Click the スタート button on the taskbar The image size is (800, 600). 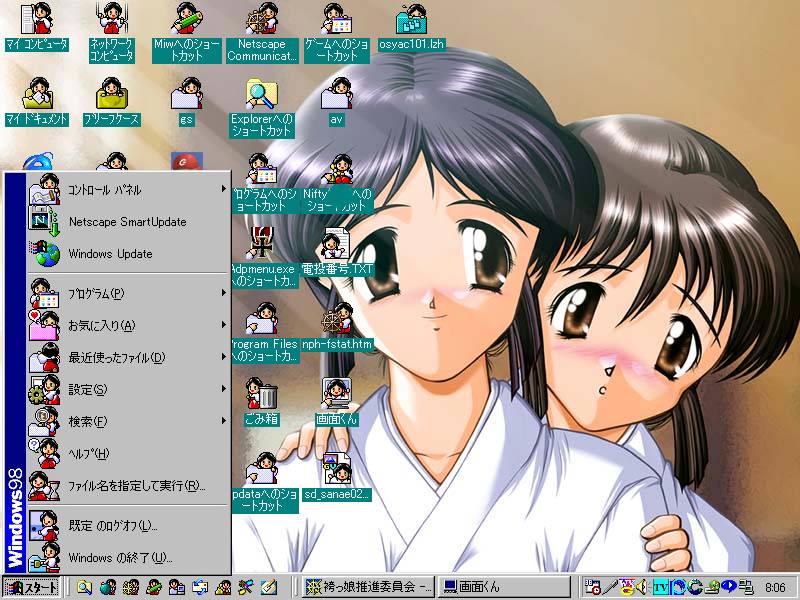(x=31, y=587)
